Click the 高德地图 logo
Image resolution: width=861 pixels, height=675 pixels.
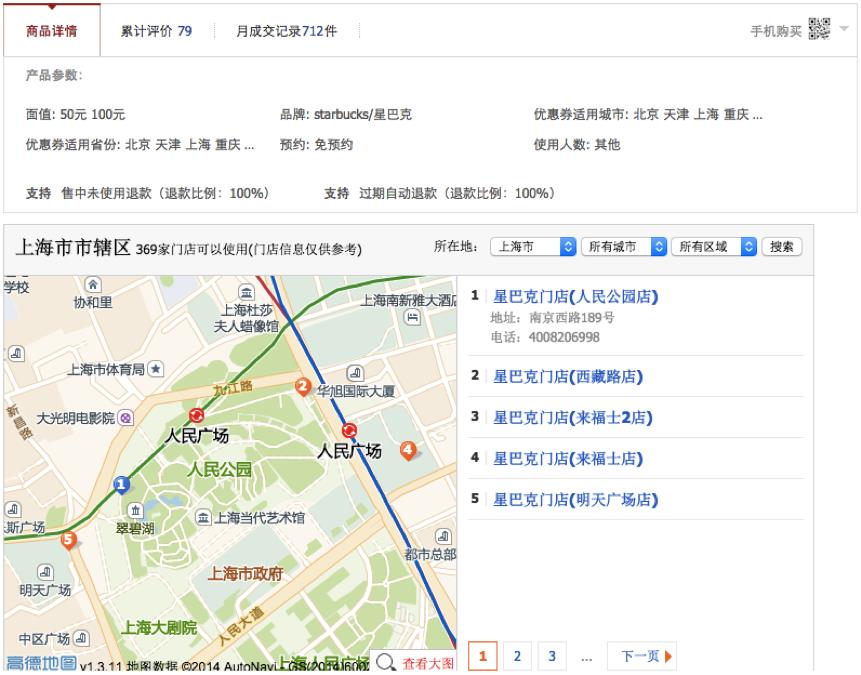coord(41,663)
